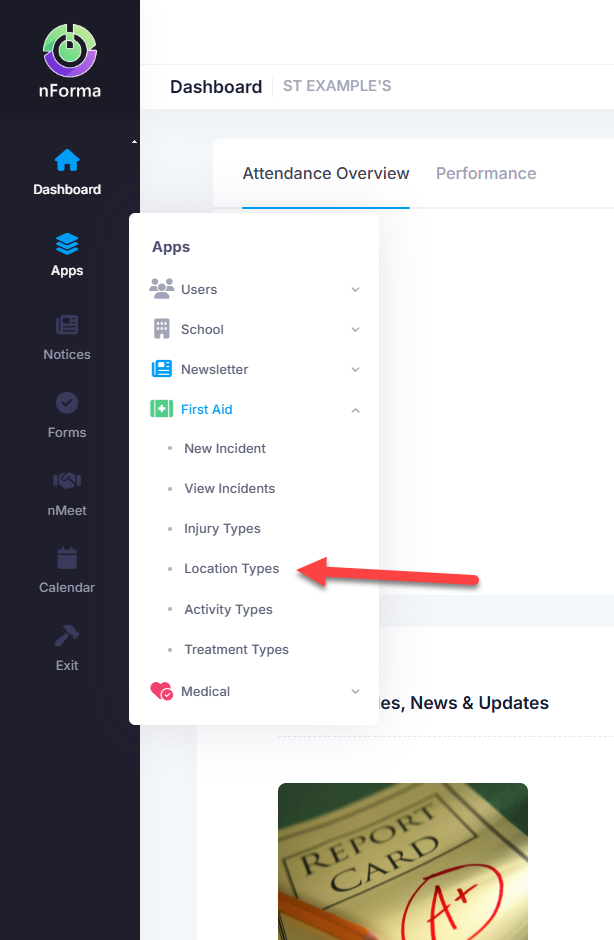Open New Incident menu entry
The image size is (614, 940).
click(x=225, y=448)
